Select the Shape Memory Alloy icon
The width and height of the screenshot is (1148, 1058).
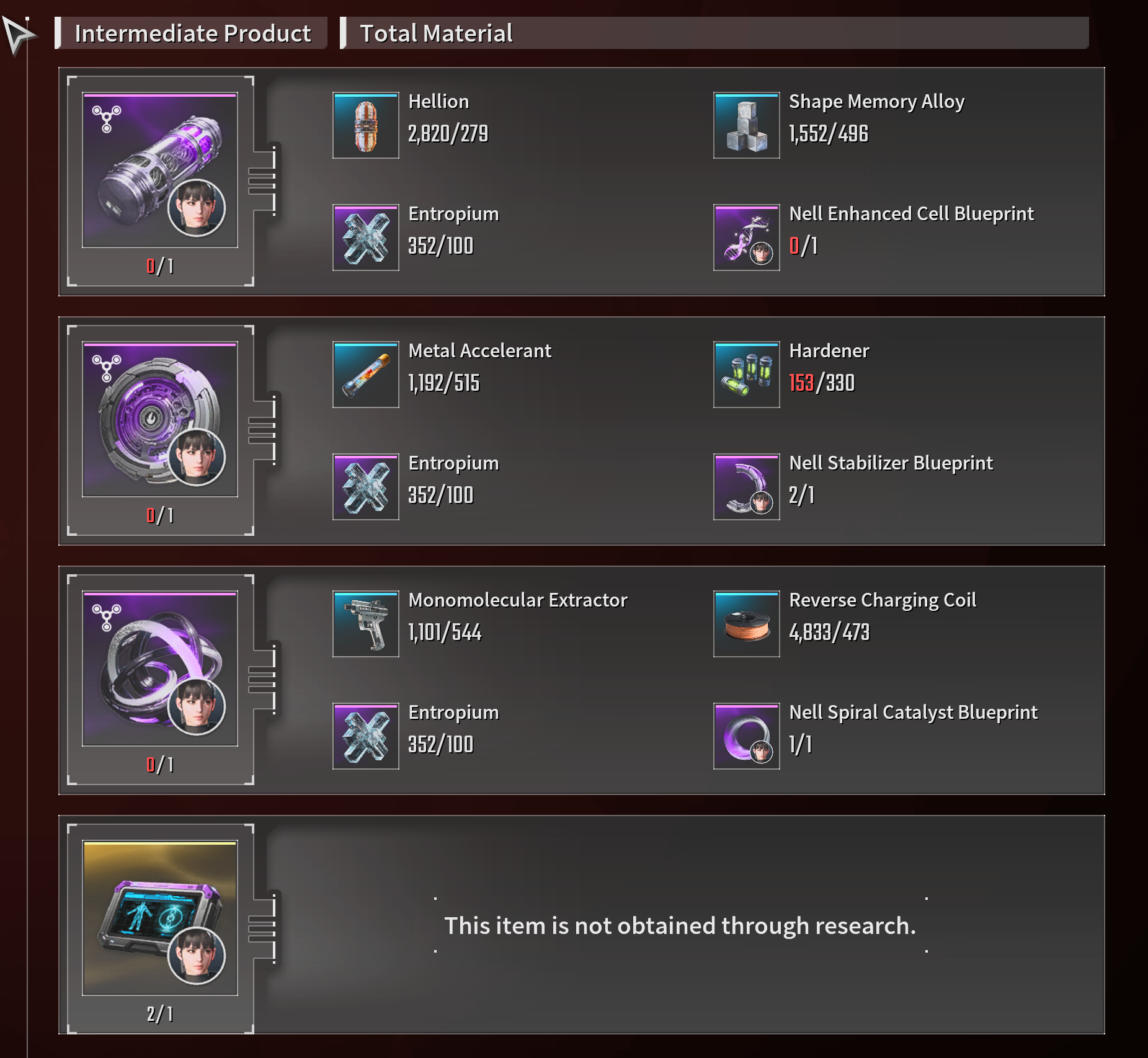pyautogui.click(x=746, y=125)
